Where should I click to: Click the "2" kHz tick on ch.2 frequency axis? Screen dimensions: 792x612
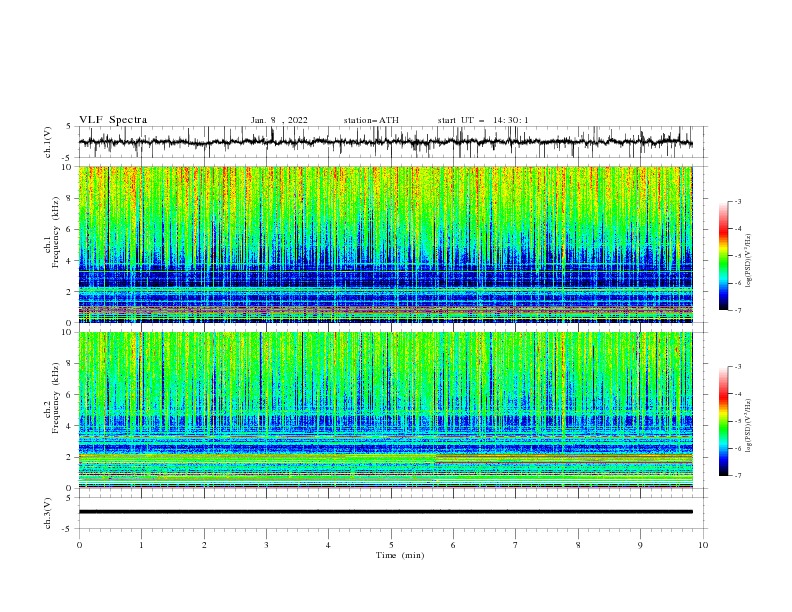(70, 457)
